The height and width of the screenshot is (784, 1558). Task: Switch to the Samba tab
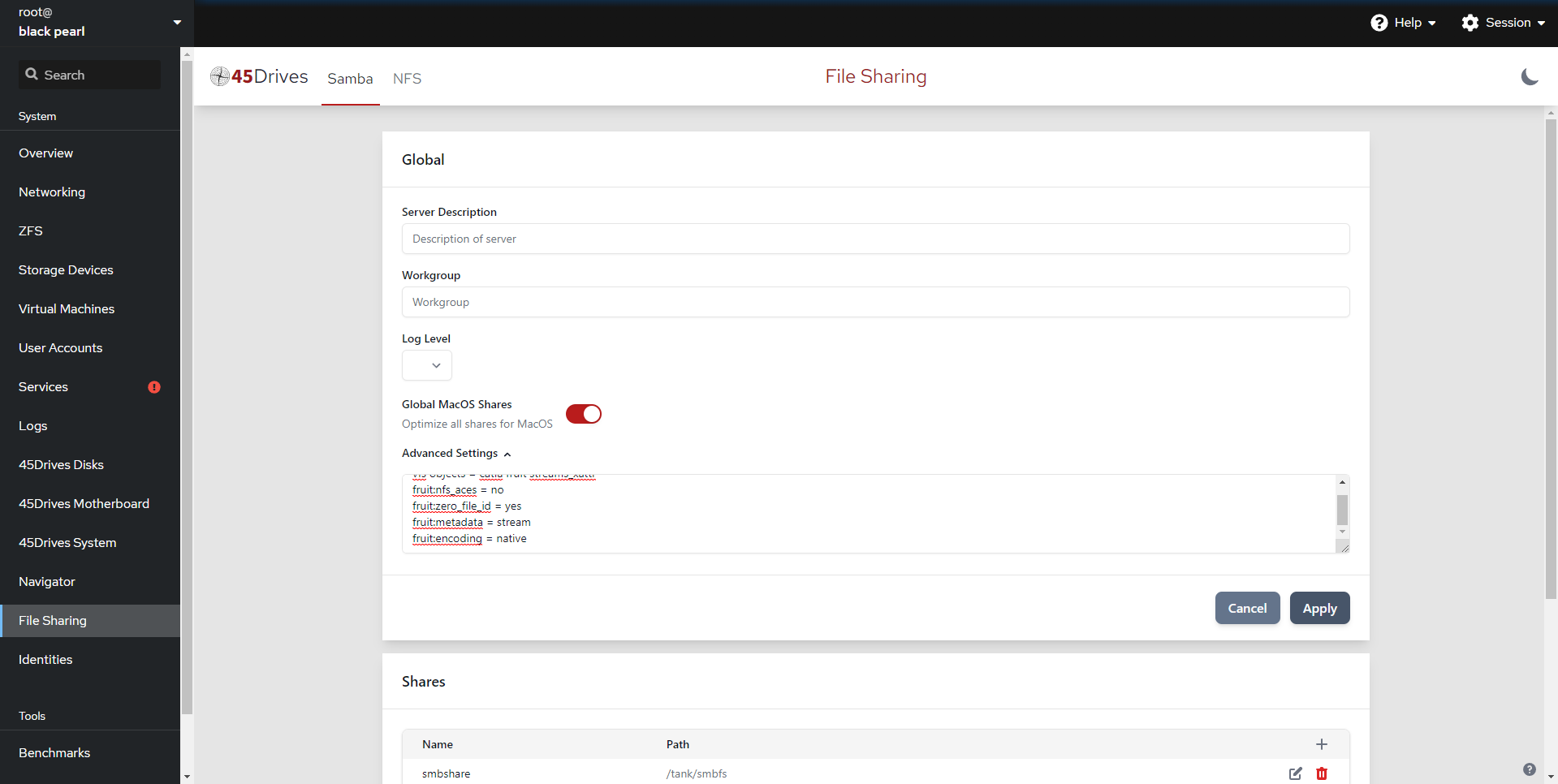[350, 79]
